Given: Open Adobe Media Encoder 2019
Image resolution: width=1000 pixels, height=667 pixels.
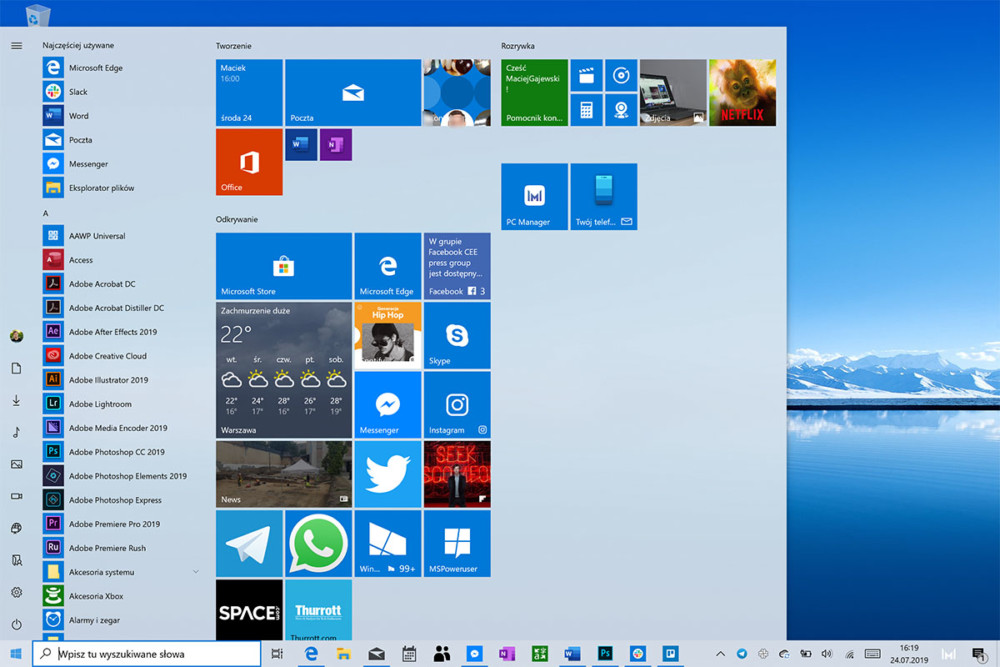Looking at the screenshot, I should [x=121, y=428].
